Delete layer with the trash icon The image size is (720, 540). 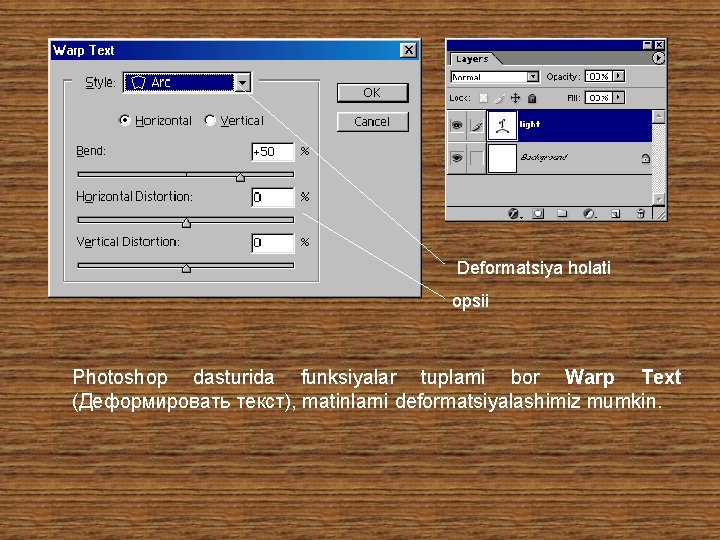coord(641,214)
